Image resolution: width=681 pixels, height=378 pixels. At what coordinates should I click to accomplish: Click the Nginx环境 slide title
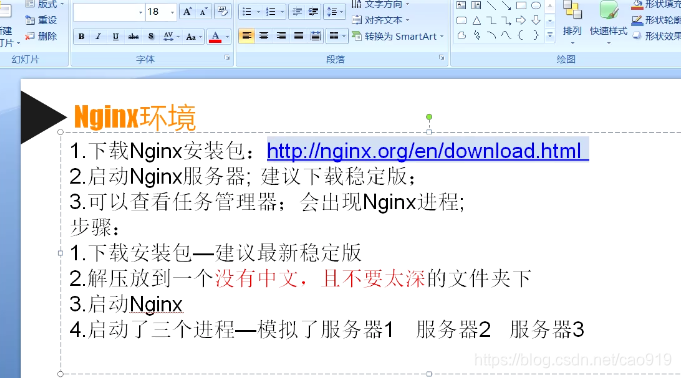(135, 117)
